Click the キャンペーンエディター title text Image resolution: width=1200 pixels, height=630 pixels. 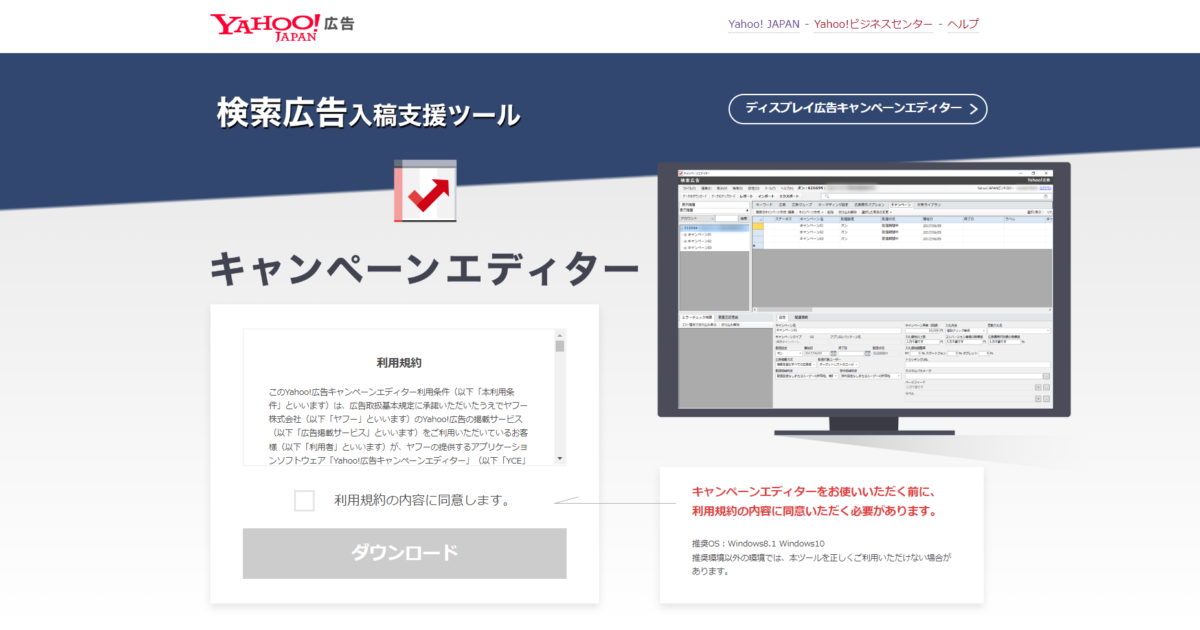[424, 267]
